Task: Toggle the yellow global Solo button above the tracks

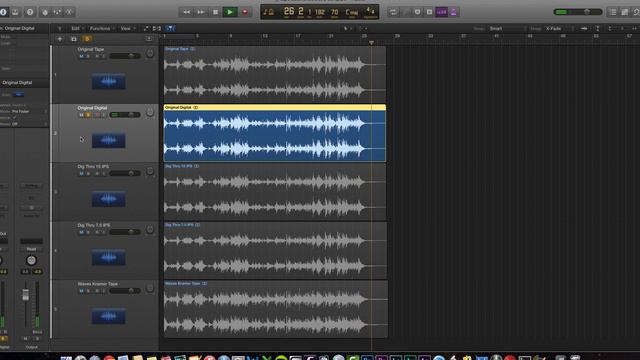Action: pos(87,39)
